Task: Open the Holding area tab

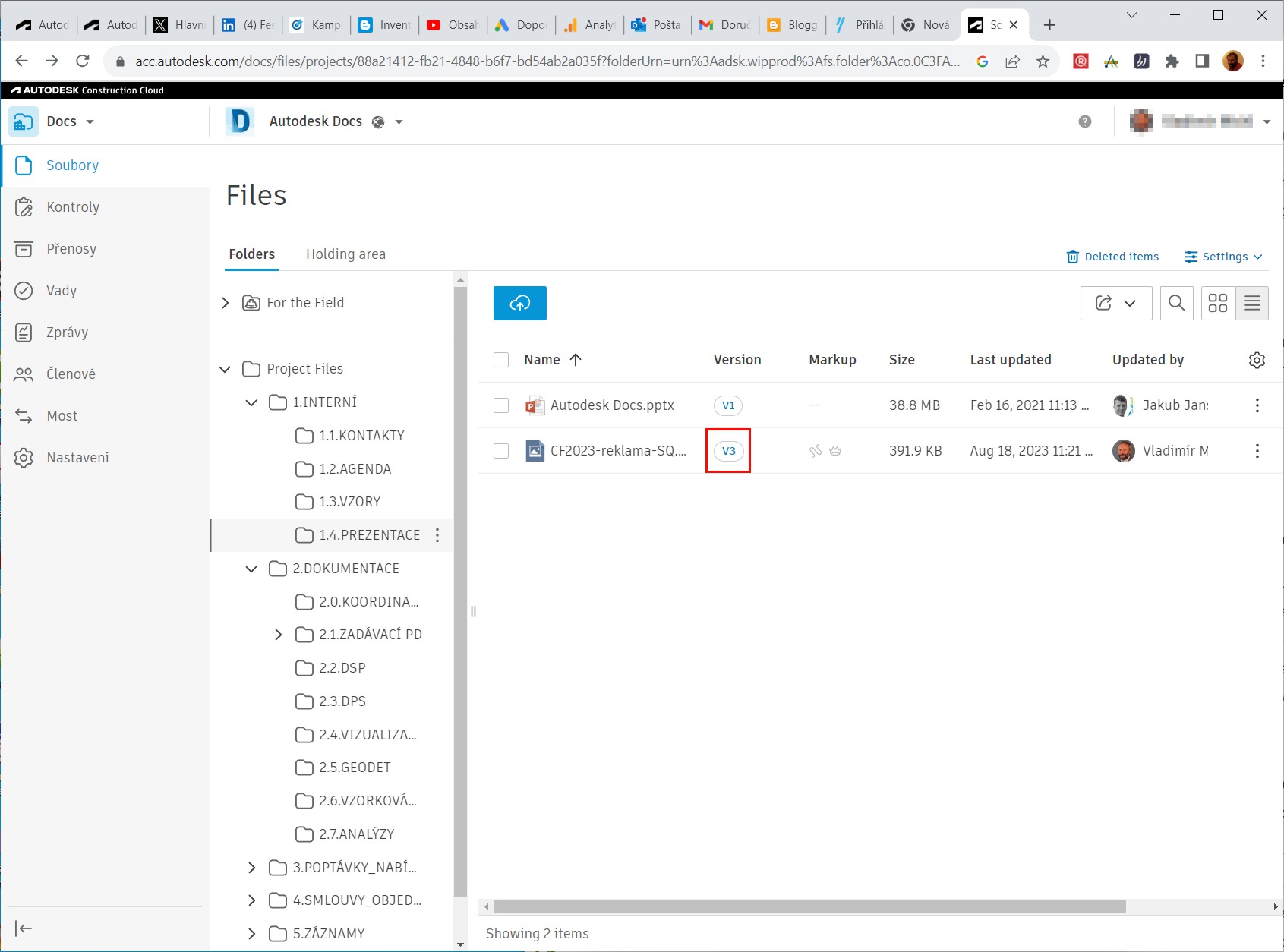Action: coord(345,254)
